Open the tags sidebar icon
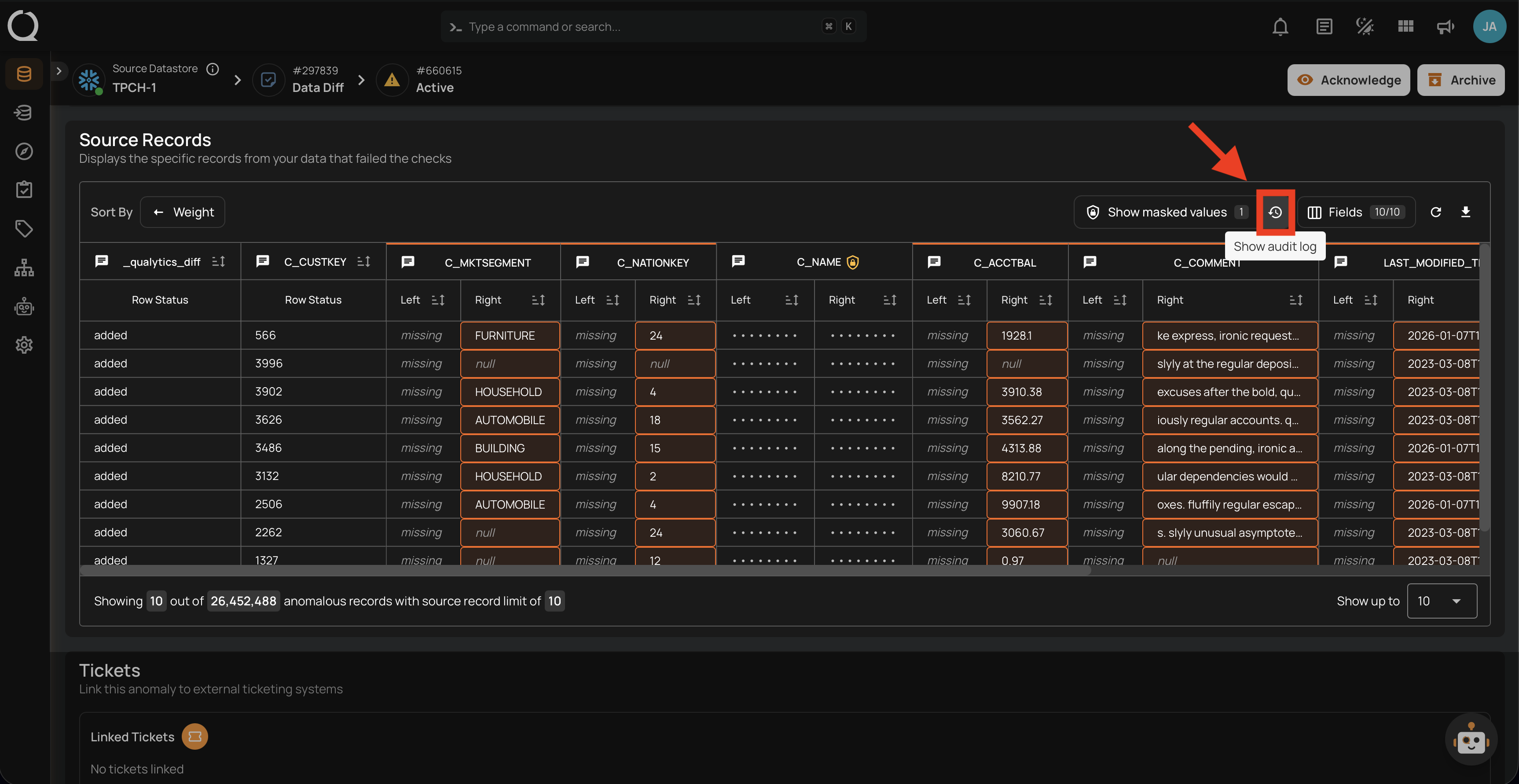This screenshot has width=1519, height=784. (x=24, y=229)
